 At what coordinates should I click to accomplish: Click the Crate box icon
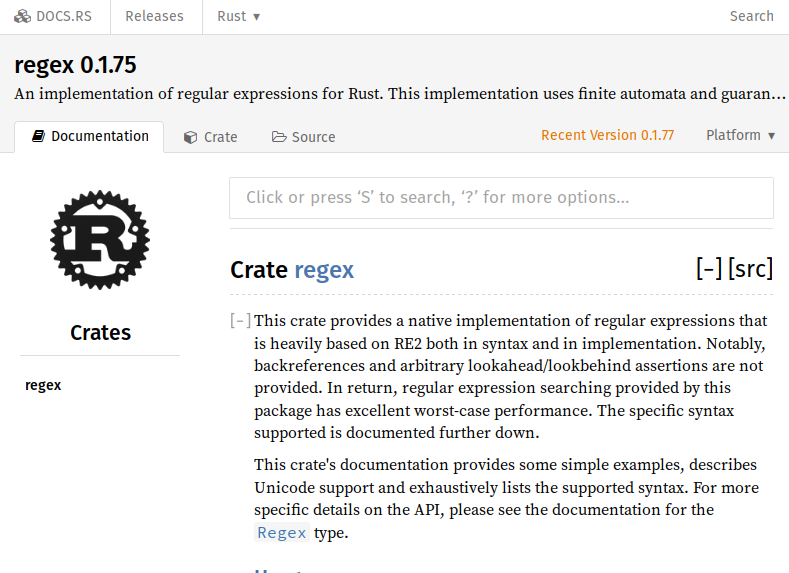(x=190, y=137)
